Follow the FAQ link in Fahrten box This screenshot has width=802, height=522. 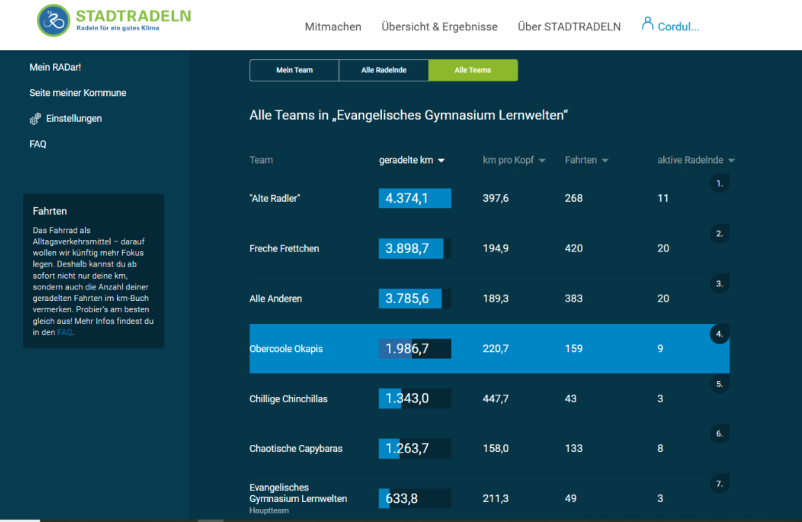[65, 332]
